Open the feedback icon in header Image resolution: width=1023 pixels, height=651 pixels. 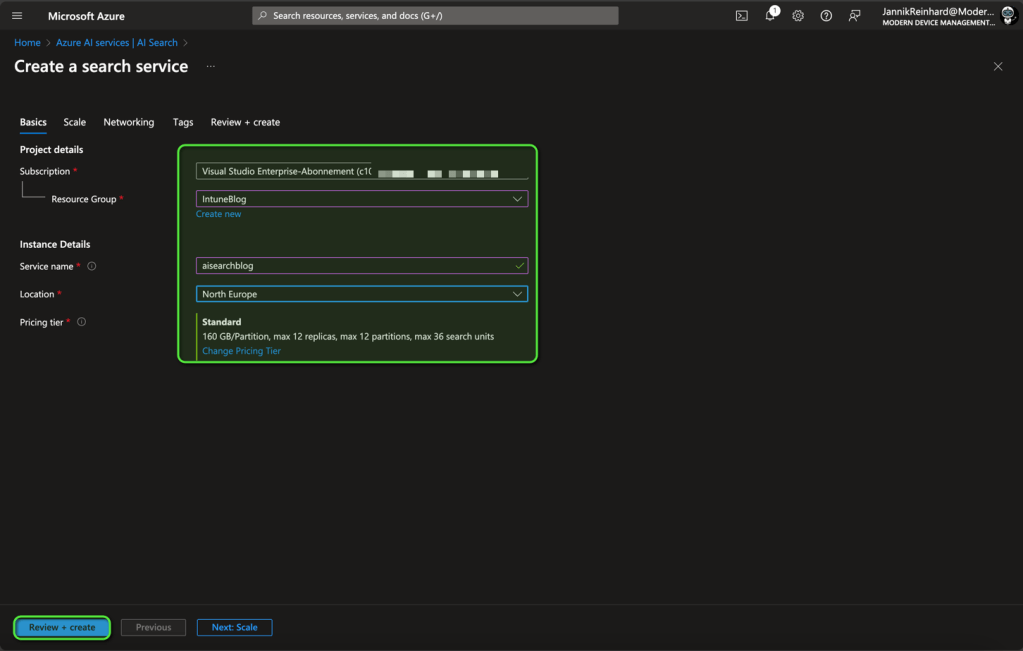click(x=854, y=16)
